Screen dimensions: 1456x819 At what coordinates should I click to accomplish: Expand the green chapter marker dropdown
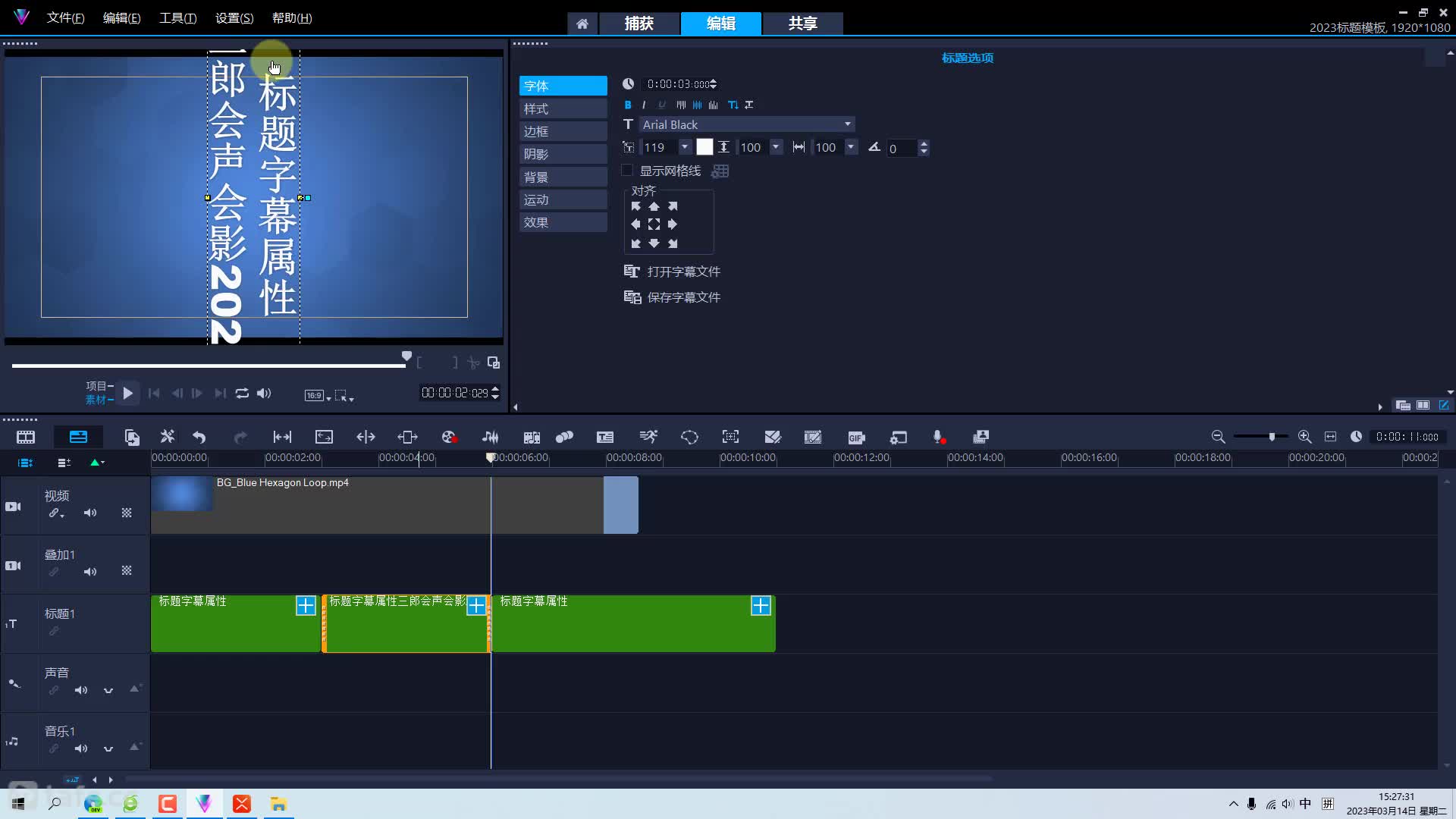click(x=102, y=463)
